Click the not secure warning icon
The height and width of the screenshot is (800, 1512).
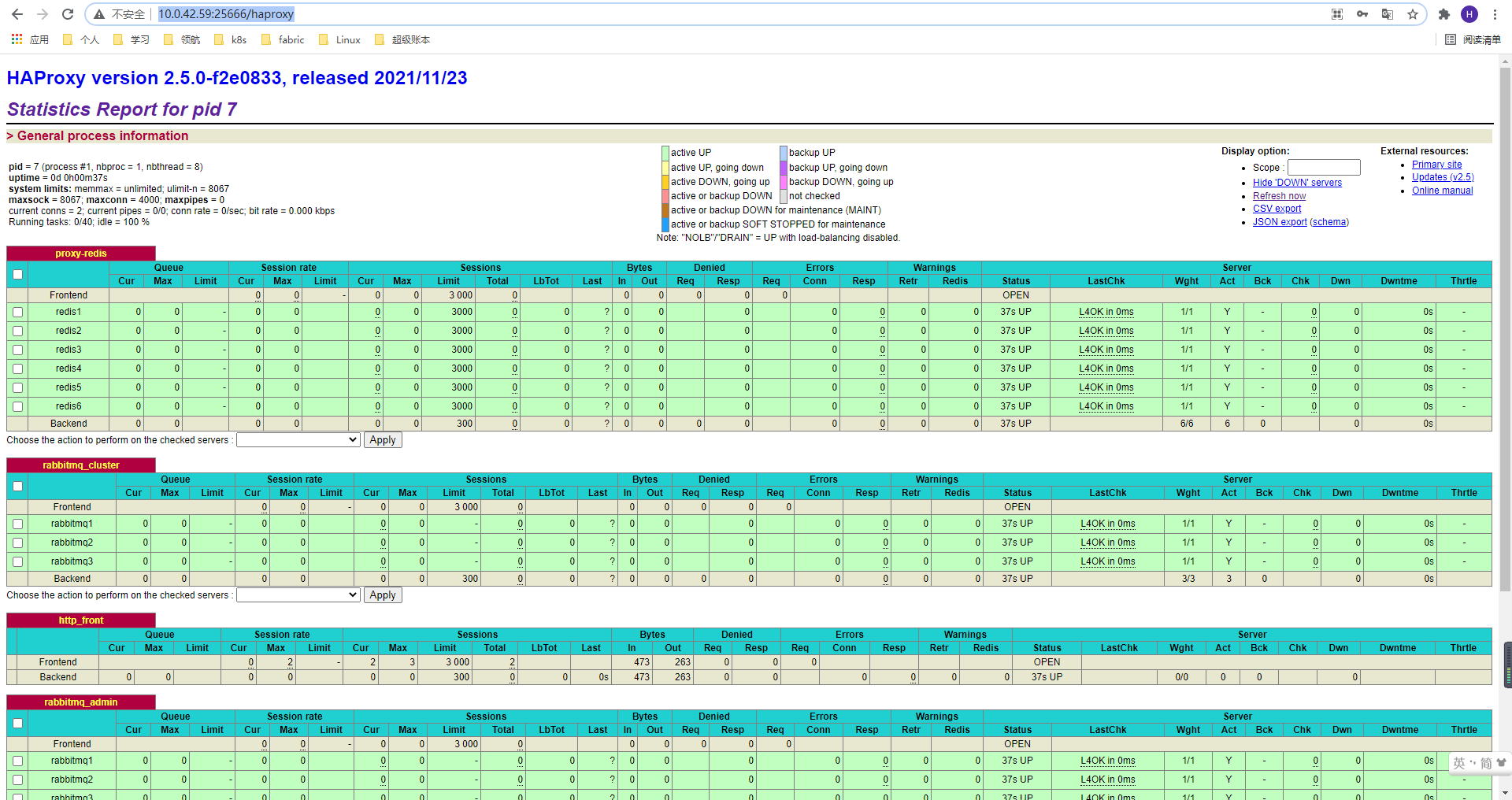99,14
